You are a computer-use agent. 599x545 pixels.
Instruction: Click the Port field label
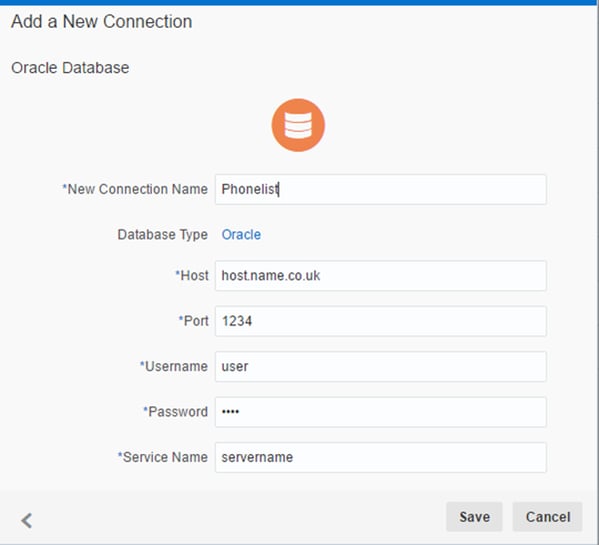tap(194, 321)
